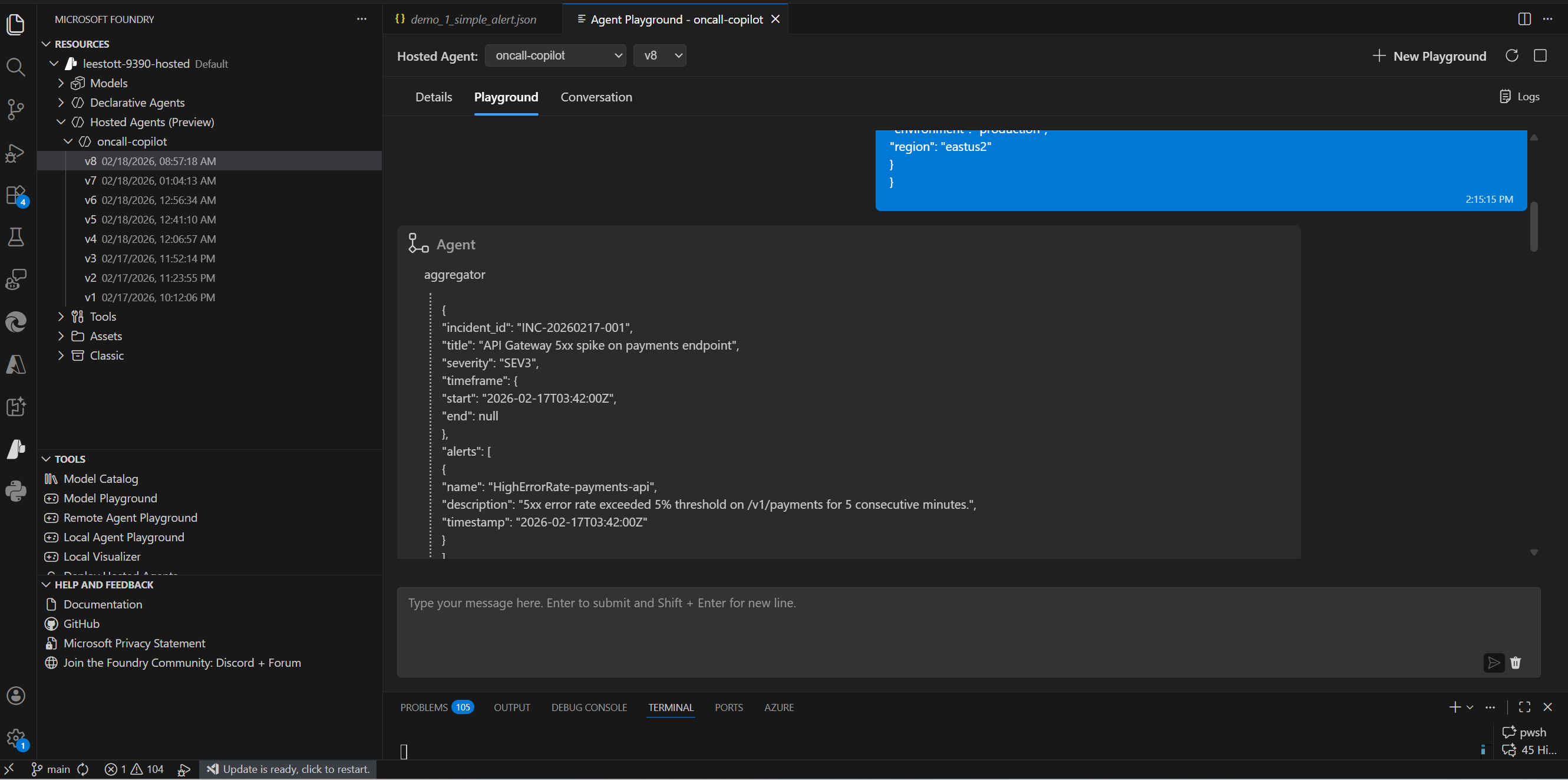Expand the Classic tree node
Screen dimensions: 1568x780
pos(61,356)
